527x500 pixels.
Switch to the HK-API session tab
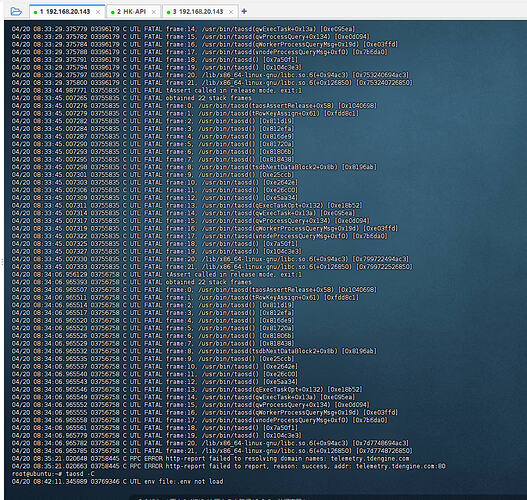coord(131,12)
